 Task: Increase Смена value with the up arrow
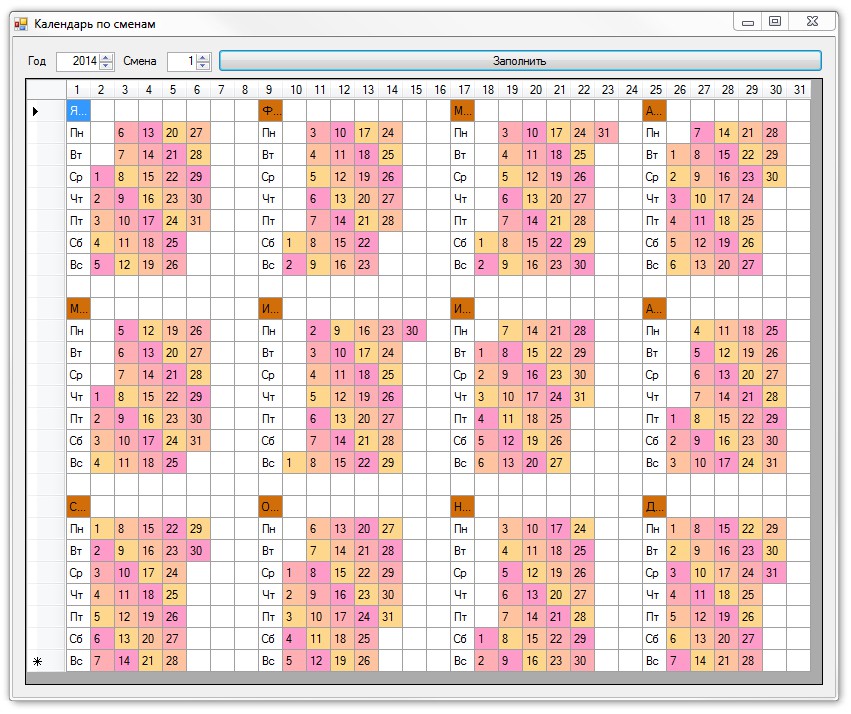tap(203, 57)
